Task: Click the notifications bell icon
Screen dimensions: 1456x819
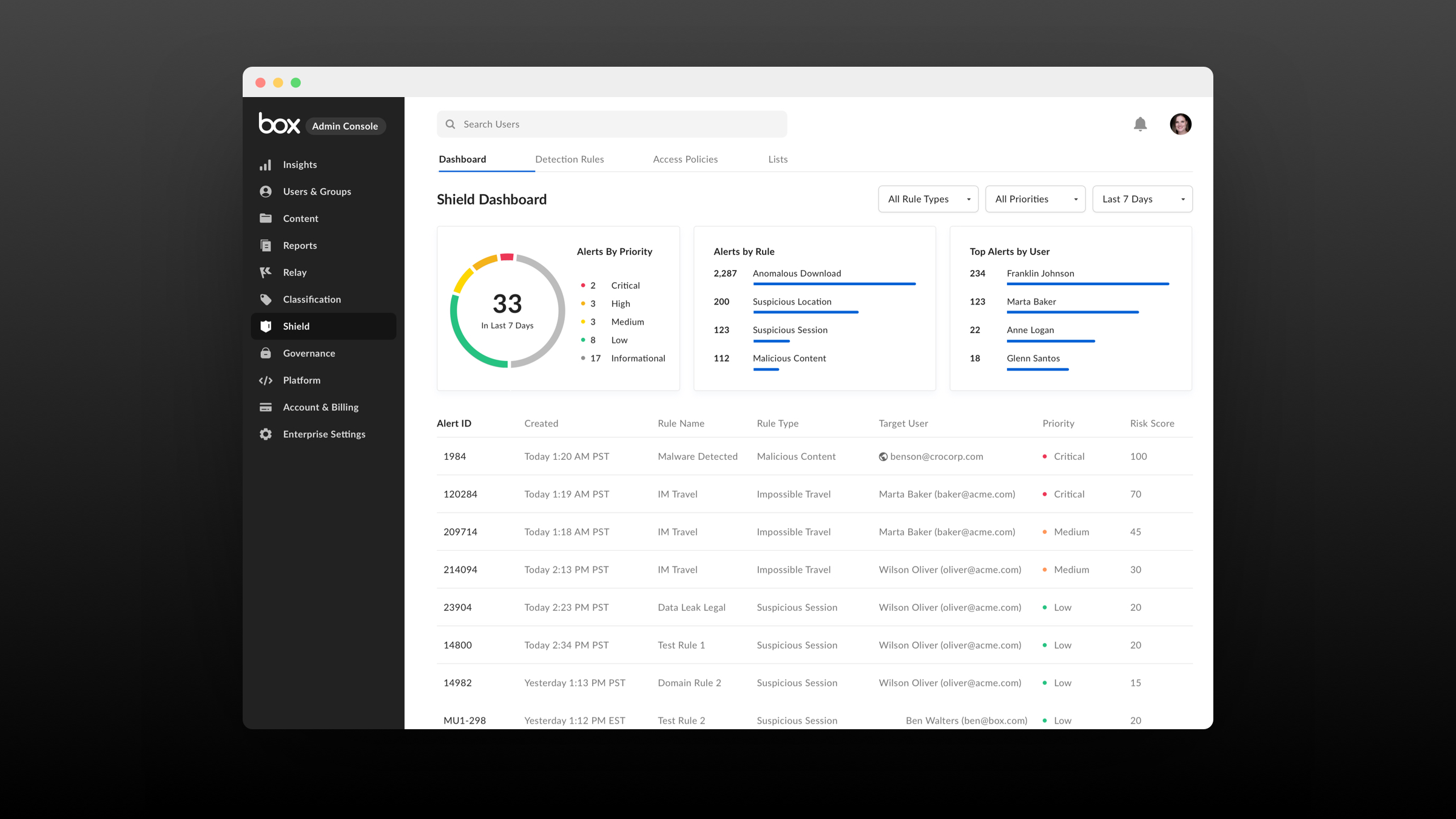Action: (1140, 124)
